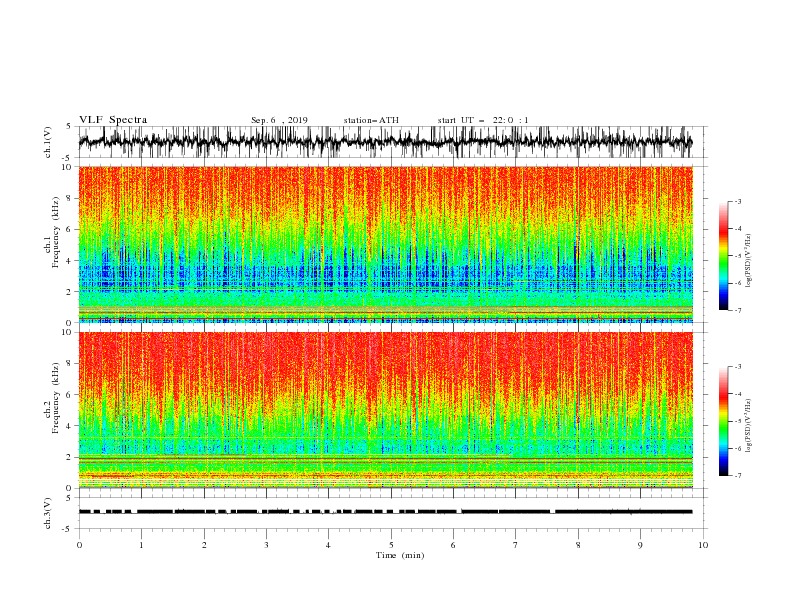Click time axis tick label "3"
Screen dimensions: 792x612
[266, 545]
